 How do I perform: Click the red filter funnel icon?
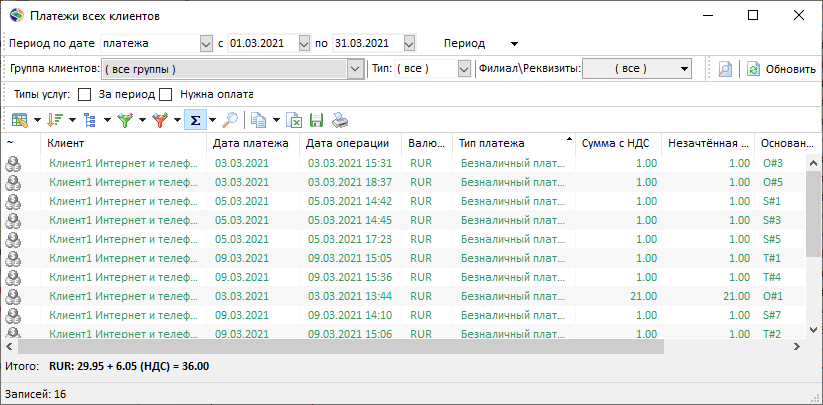160,121
